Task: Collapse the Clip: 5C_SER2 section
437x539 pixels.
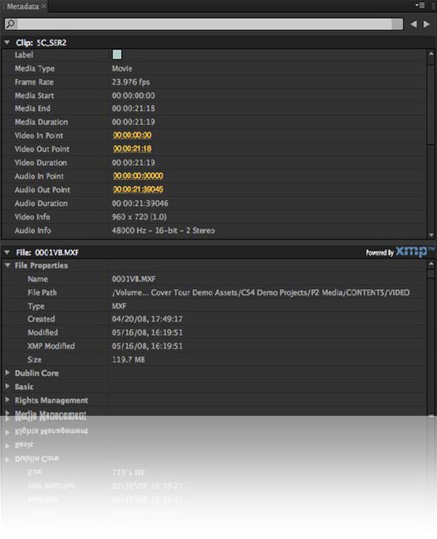Action: pos(7,42)
